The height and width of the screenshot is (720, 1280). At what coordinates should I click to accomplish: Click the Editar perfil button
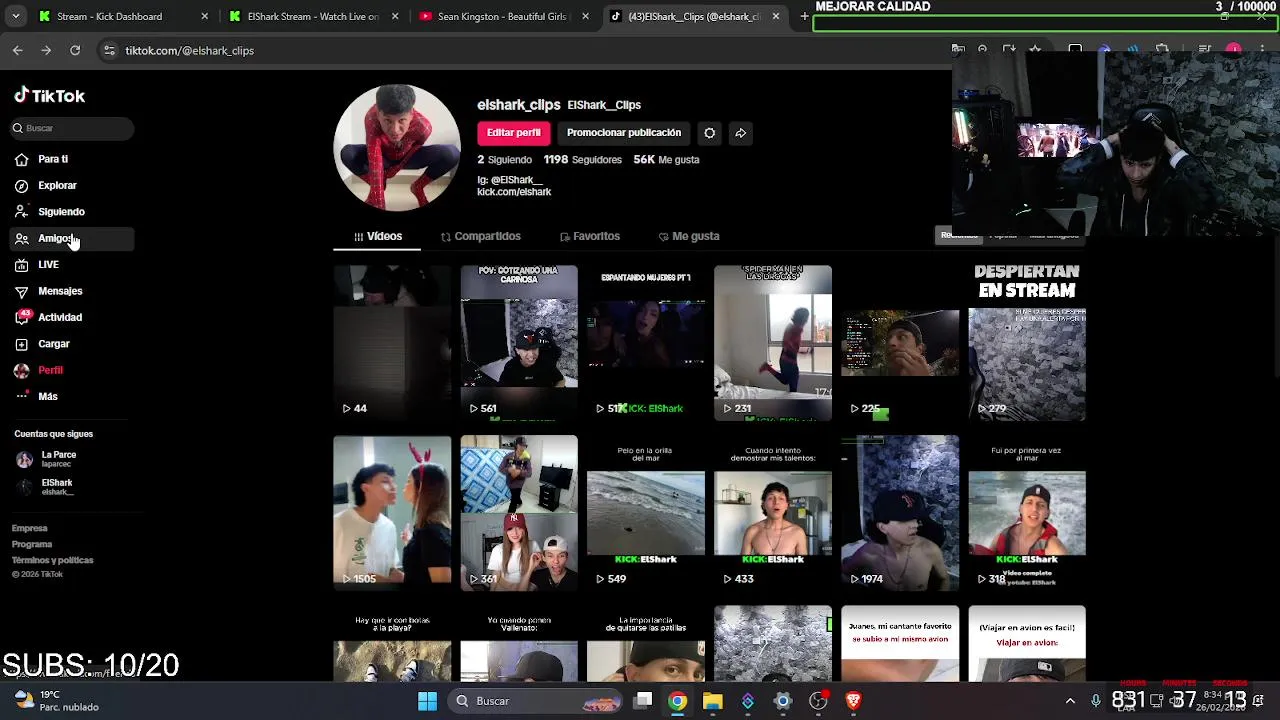[513, 133]
